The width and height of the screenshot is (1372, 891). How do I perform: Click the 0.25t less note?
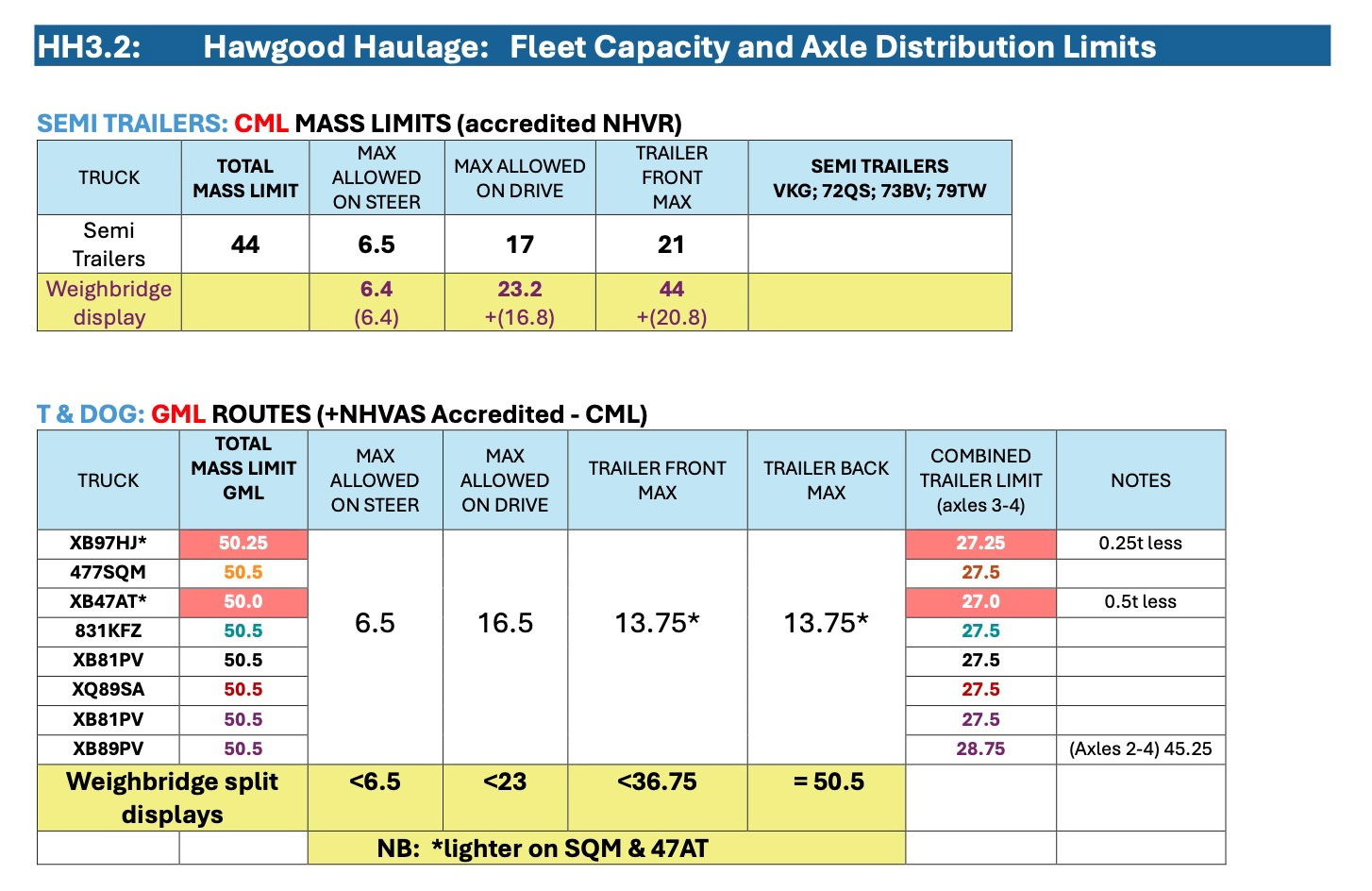(1141, 544)
